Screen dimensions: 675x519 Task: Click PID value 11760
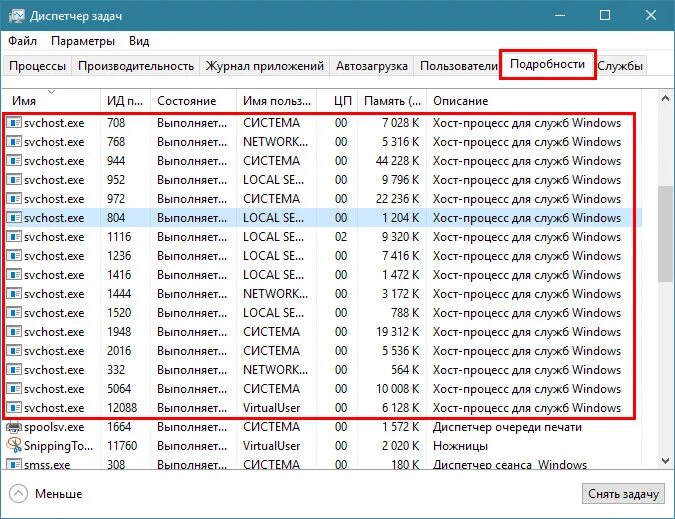[122, 446]
